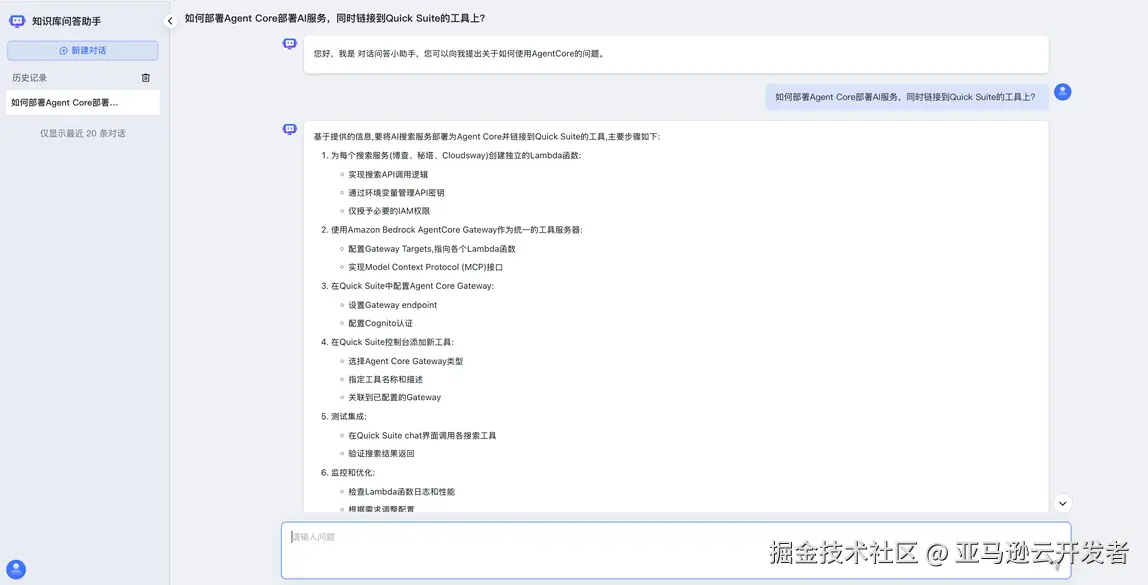
Task: Click the bot avatar beside the answer
Action: pyautogui.click(x=290, y=130)
